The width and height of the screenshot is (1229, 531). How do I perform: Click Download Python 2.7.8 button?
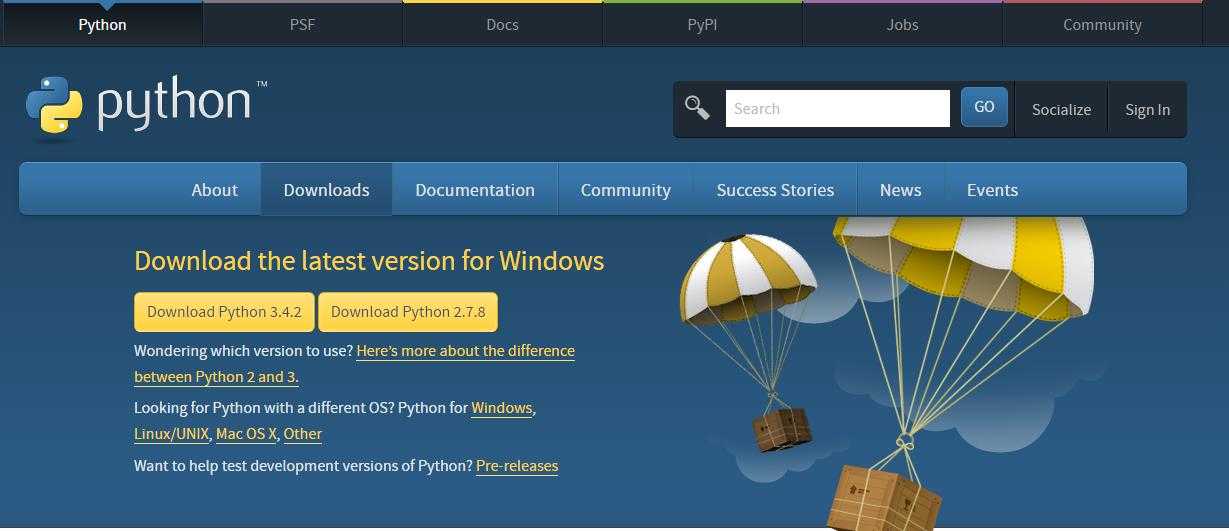(x=408, y=311)
